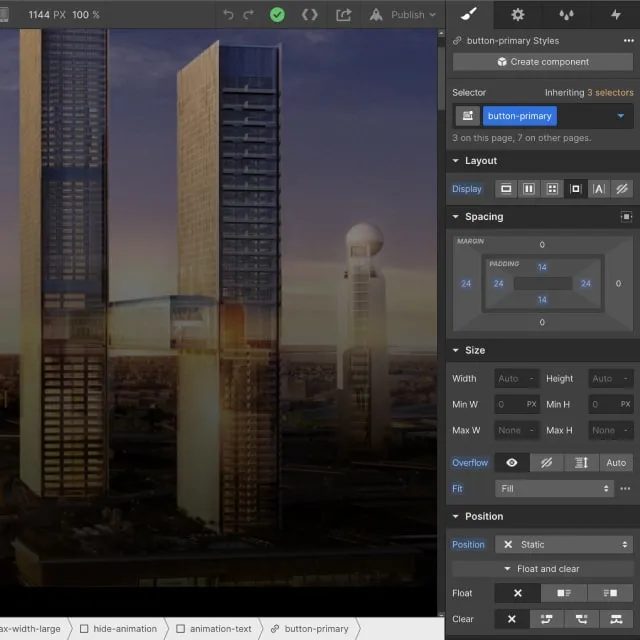Set float to right

click(610, 593)
